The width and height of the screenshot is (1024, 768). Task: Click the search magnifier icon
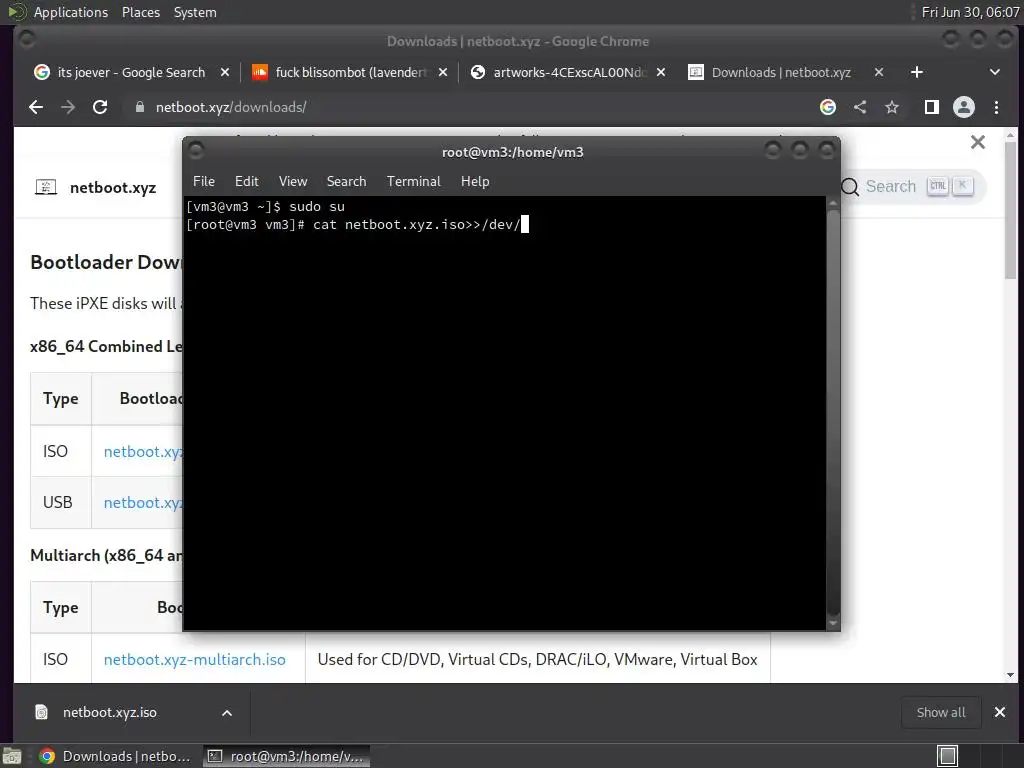(850, 187)
